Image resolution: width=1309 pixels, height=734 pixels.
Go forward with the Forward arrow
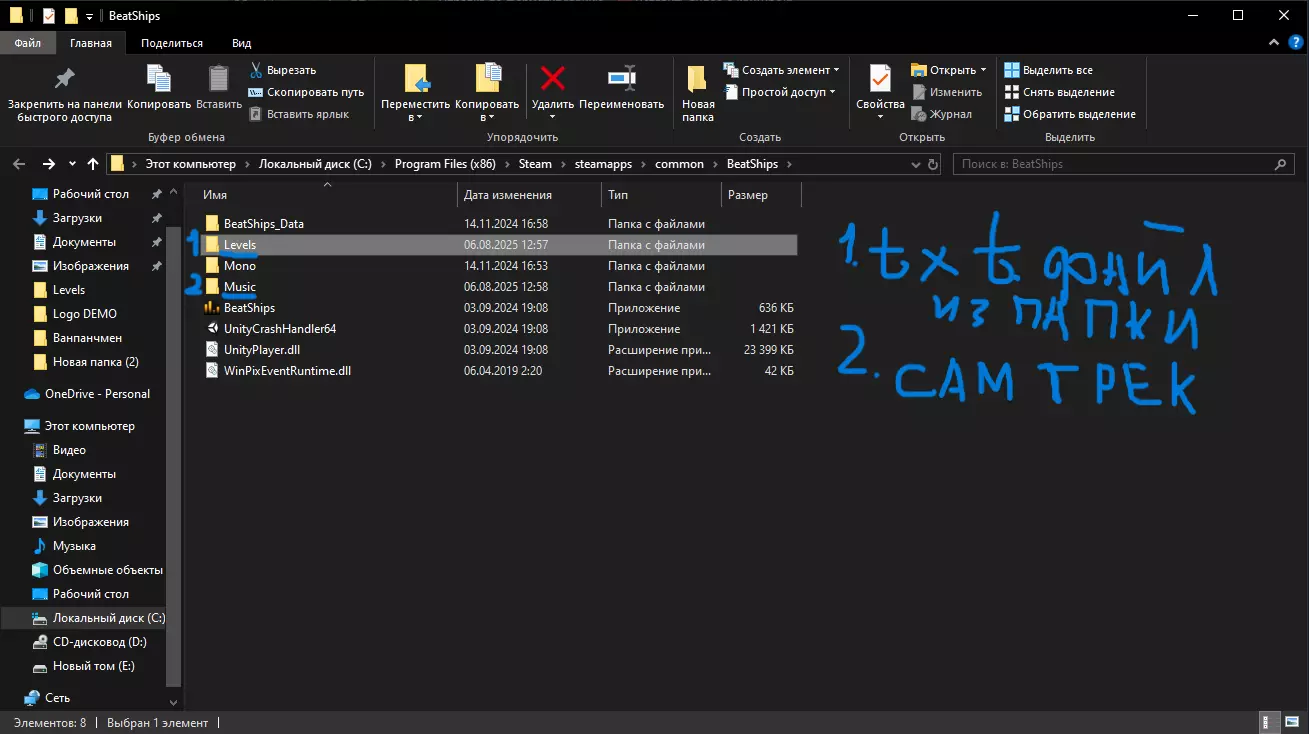click(48, 164)
